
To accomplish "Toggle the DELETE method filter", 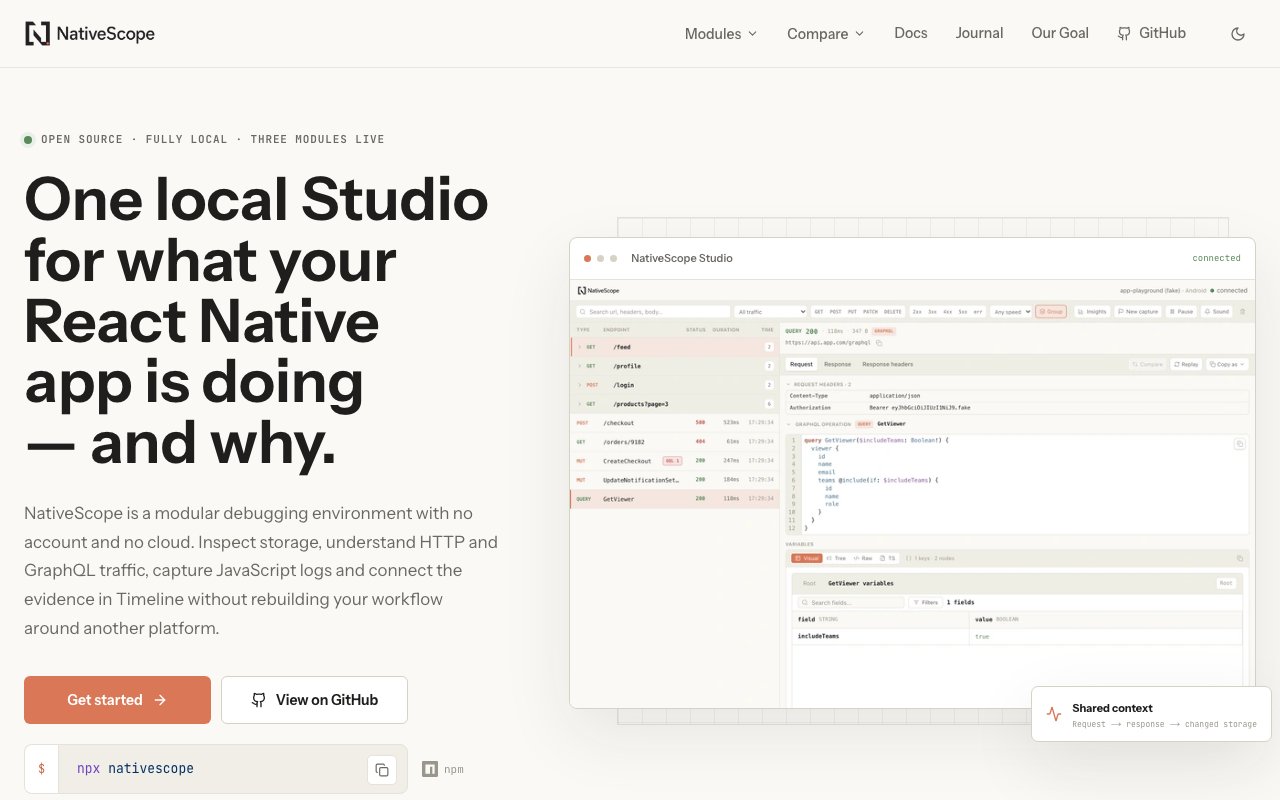I will 893,312.
